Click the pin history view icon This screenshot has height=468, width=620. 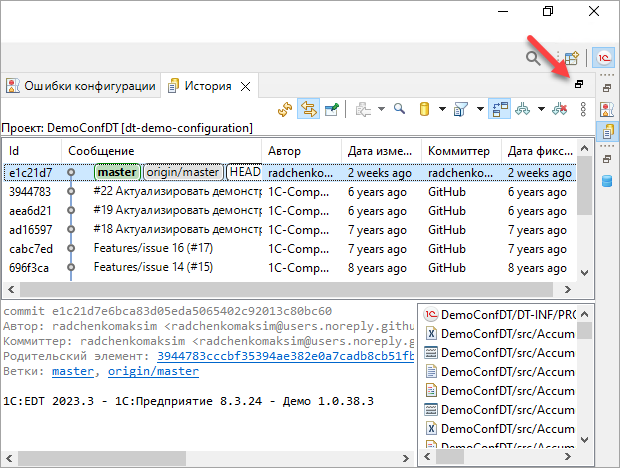(x=332, y=109)
